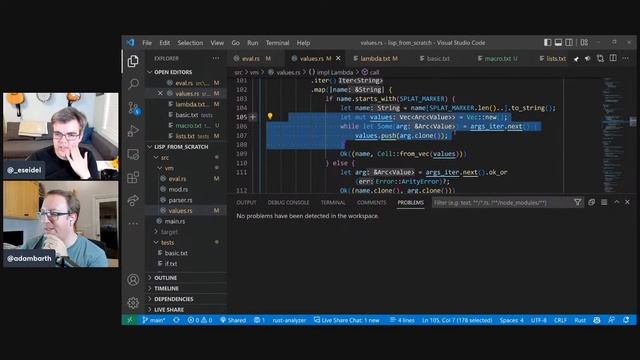Screen dimensions: 640x360
Task: Click line and column position indicator
Action: [x=457, y=320]
